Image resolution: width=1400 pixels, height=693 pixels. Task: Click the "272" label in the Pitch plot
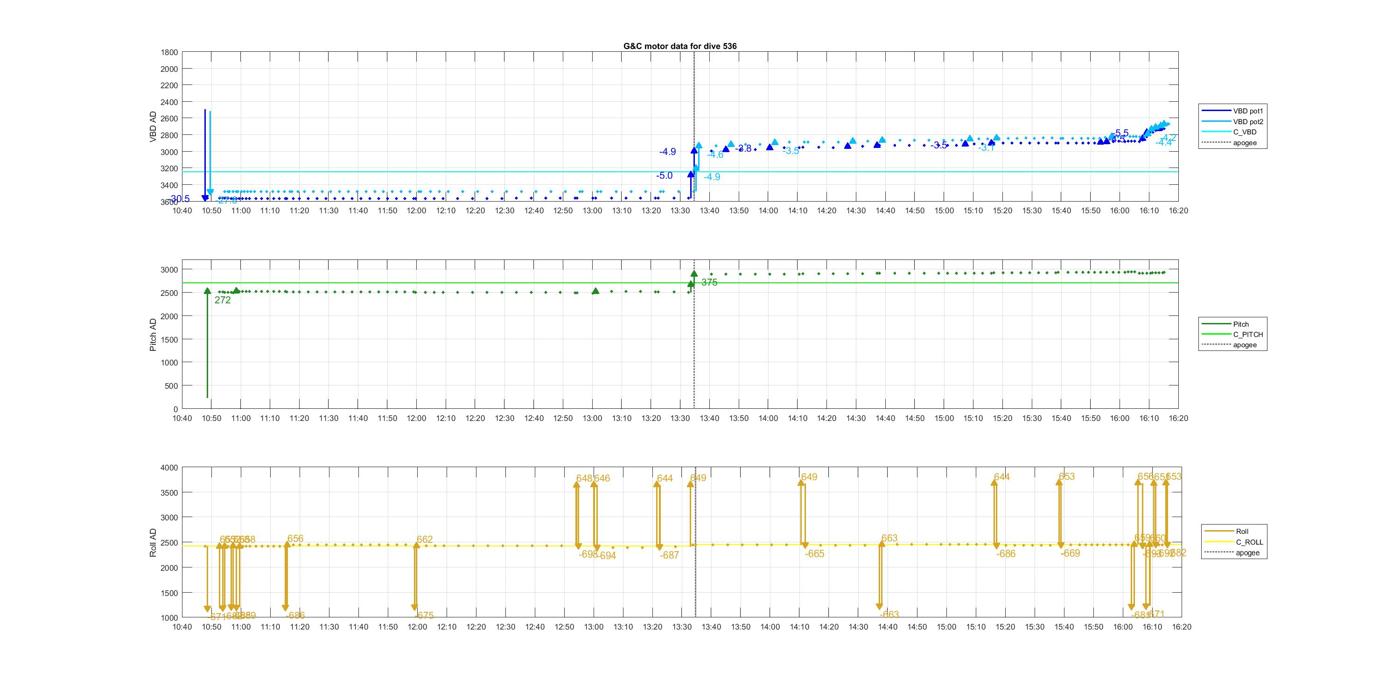(222, 300)
